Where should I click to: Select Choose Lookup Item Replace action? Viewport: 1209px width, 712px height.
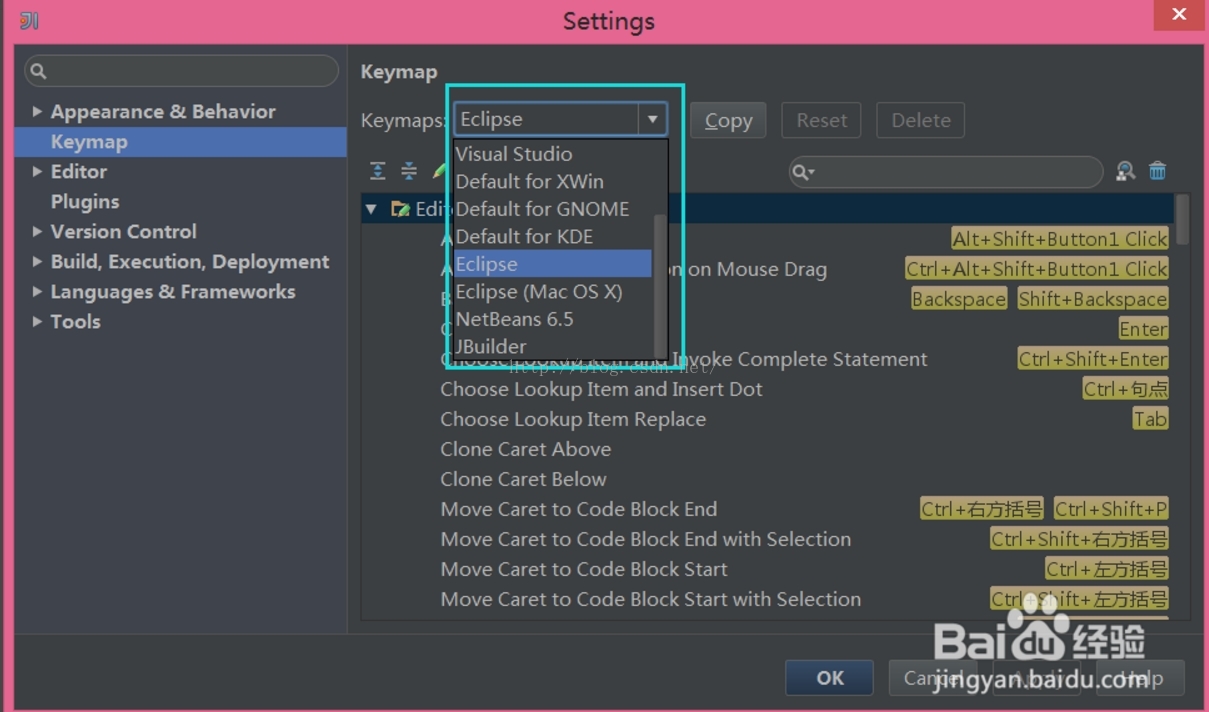(573, 419)
